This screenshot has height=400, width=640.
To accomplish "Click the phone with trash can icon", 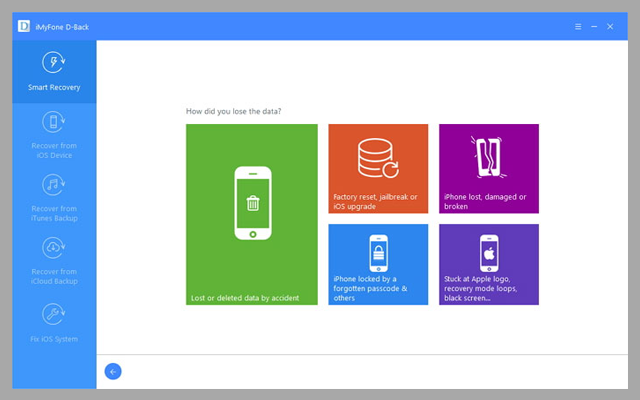I will click(x=252, y=203).
